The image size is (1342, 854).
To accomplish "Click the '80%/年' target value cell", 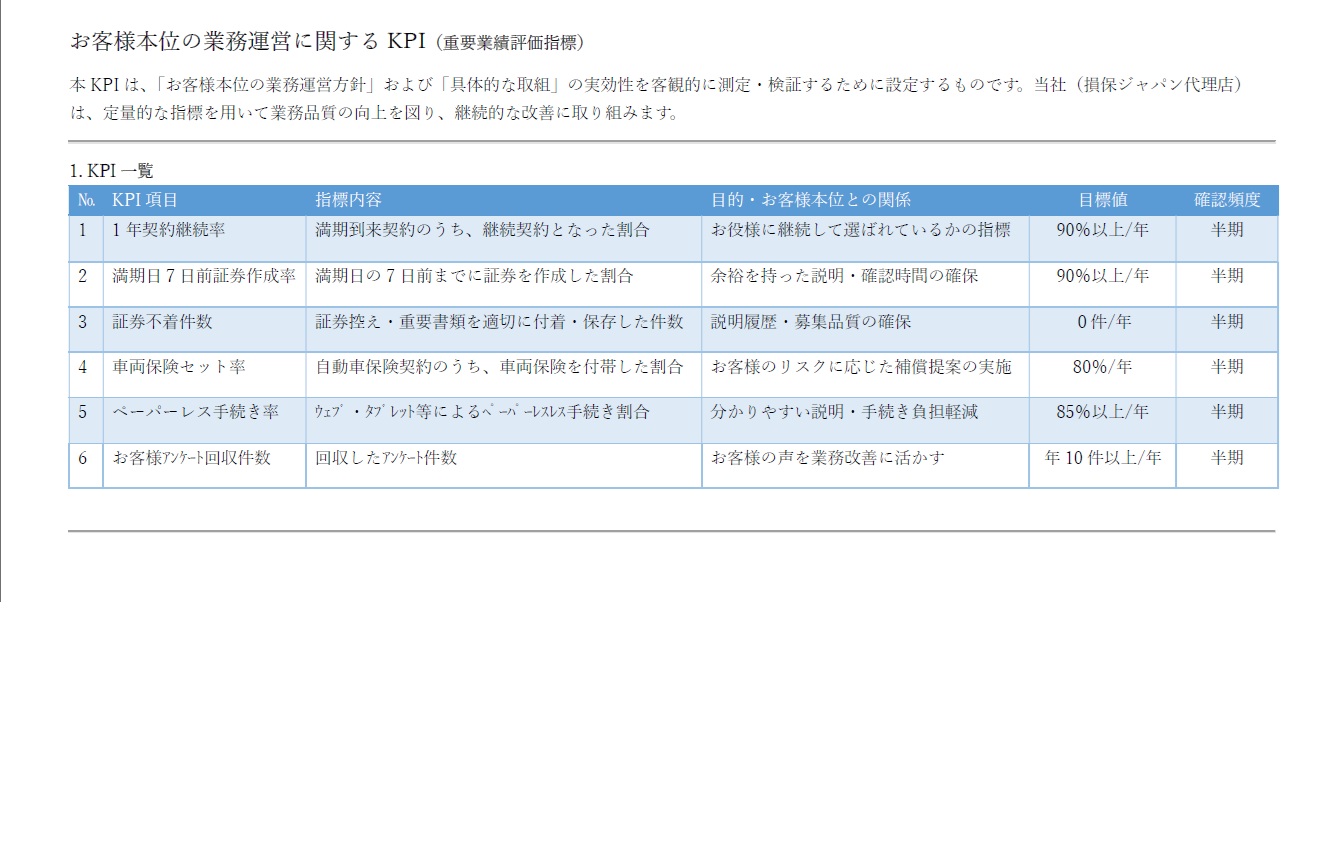I will [x=1102, y=368].
